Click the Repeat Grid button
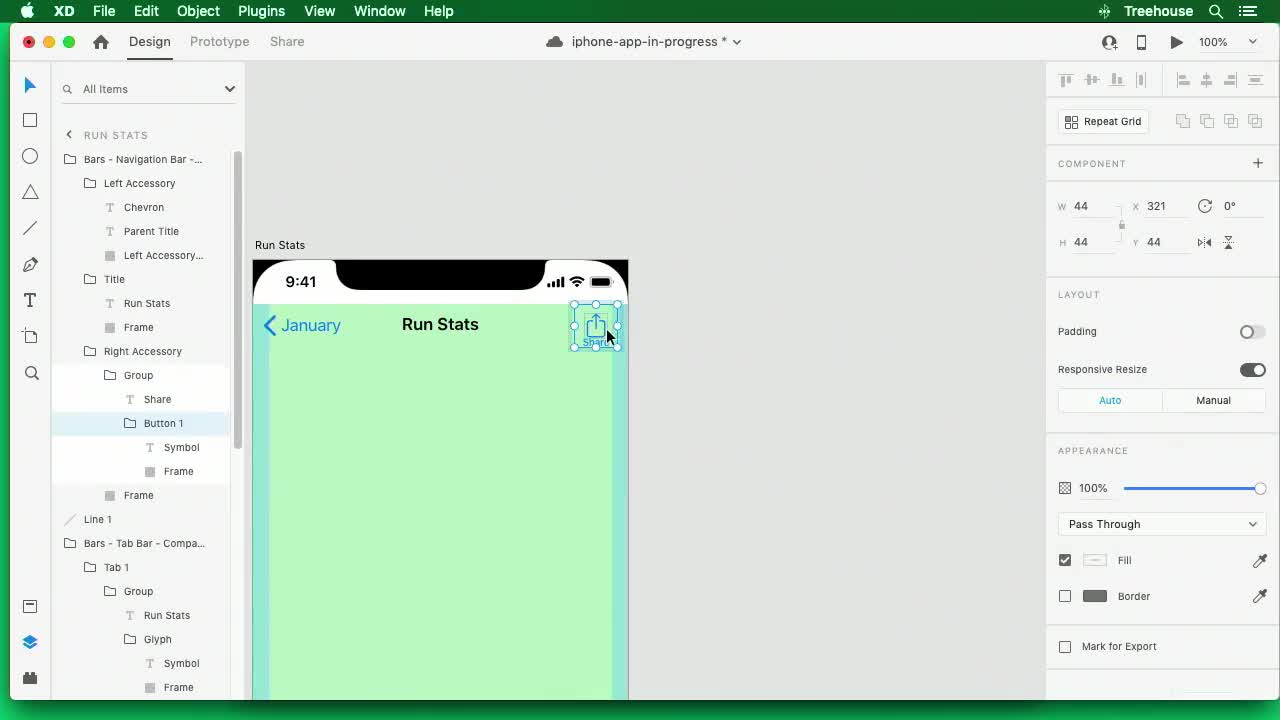Screen dimensions: 1280x720 (1102, 121)
